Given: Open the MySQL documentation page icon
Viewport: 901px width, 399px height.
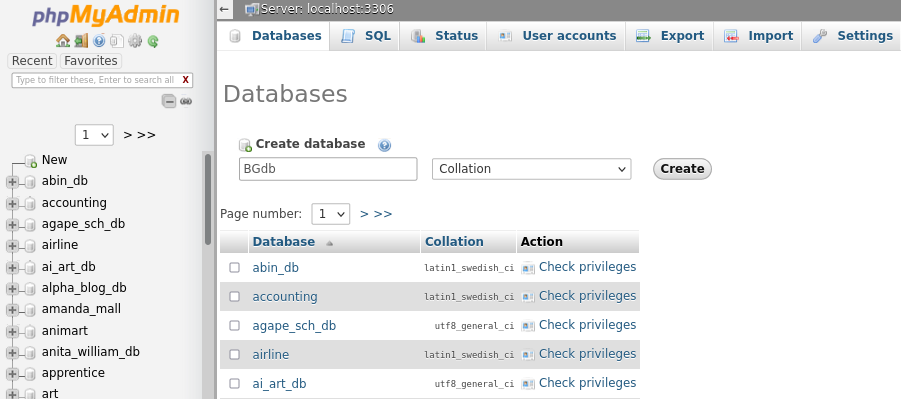Looking at the screenshot, I should [x=117, y=41].
